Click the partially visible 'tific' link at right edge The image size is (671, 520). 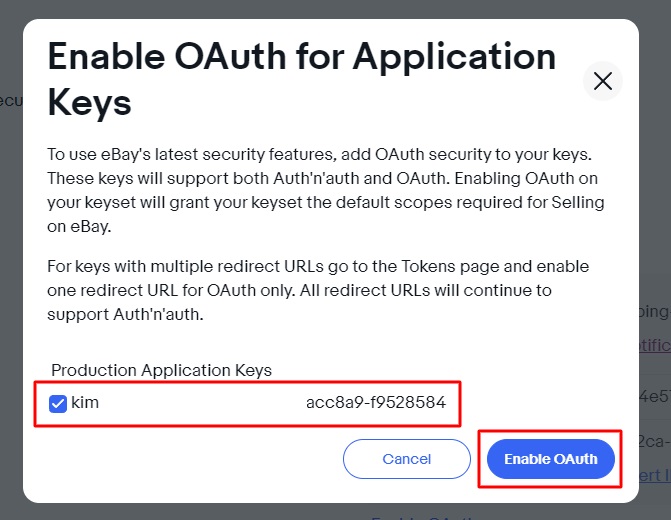tap(655, 345)
